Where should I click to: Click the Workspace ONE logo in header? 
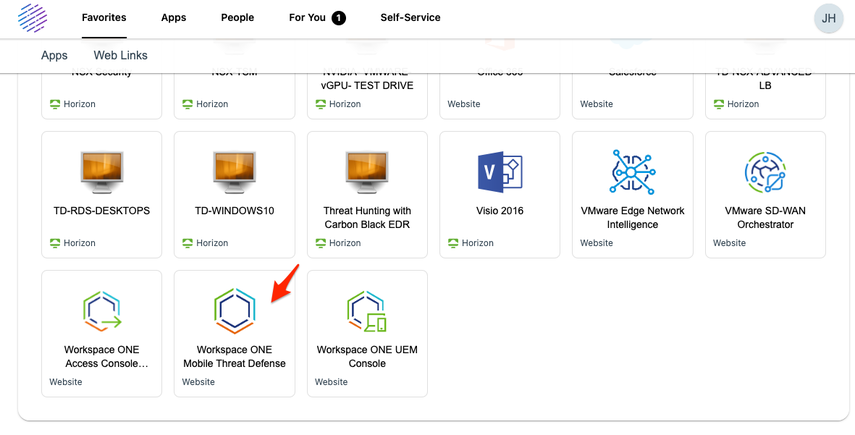point(32,18)
